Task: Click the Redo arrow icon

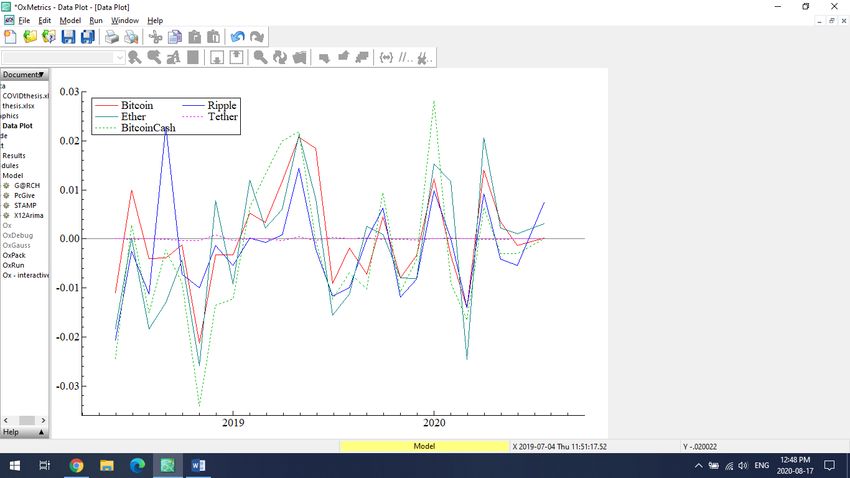Action: (257, 37)
